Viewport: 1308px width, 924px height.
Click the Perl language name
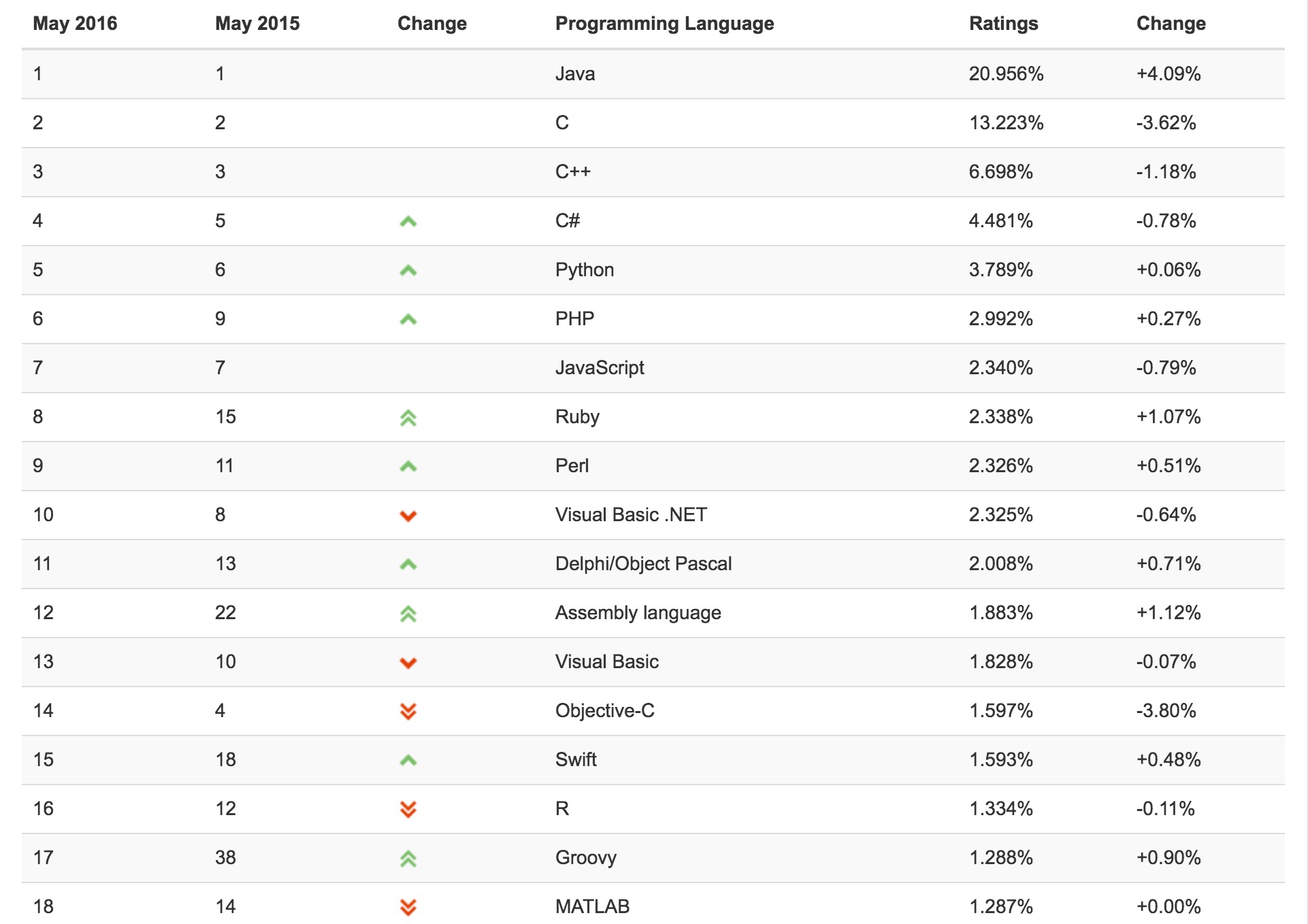click(x=572, y=465)
